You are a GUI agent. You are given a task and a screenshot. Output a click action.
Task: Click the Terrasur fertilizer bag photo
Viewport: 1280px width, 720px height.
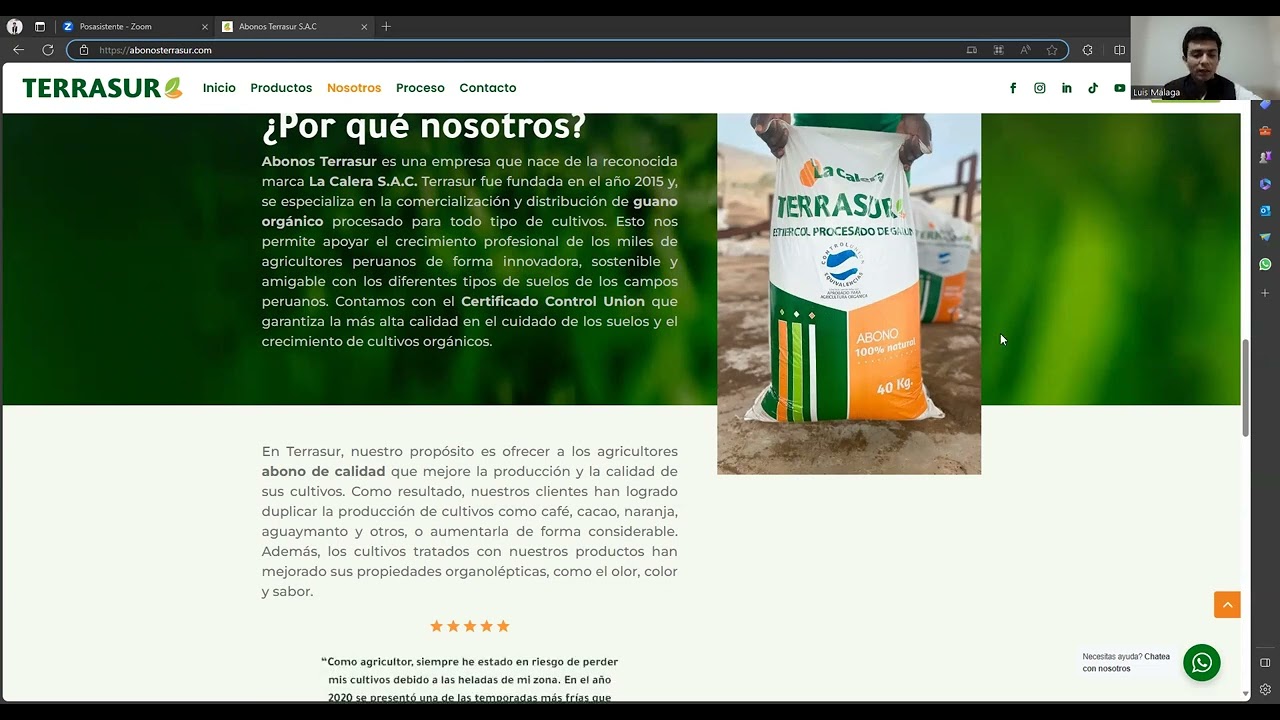coord(849,293)
